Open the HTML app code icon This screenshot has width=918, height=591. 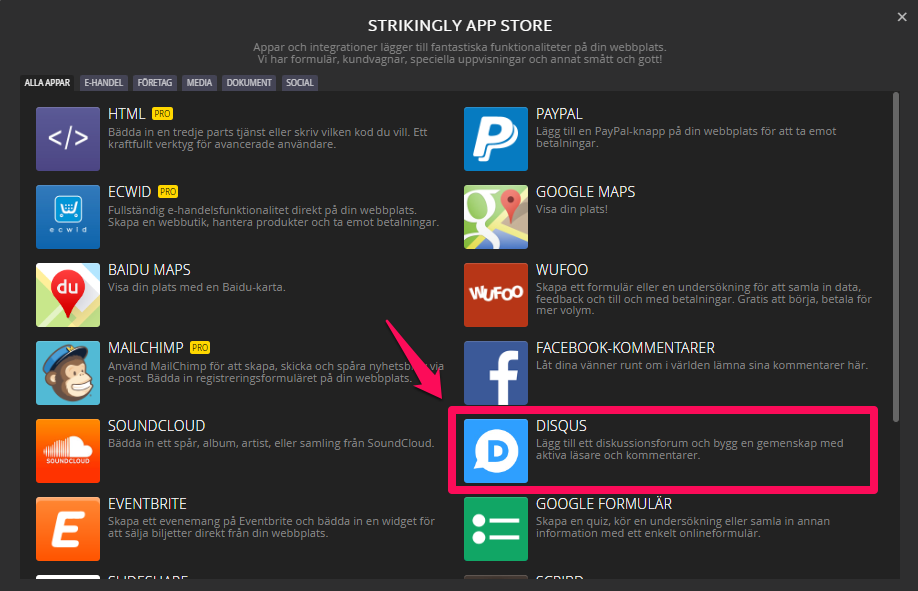click(x=68, y=139)
